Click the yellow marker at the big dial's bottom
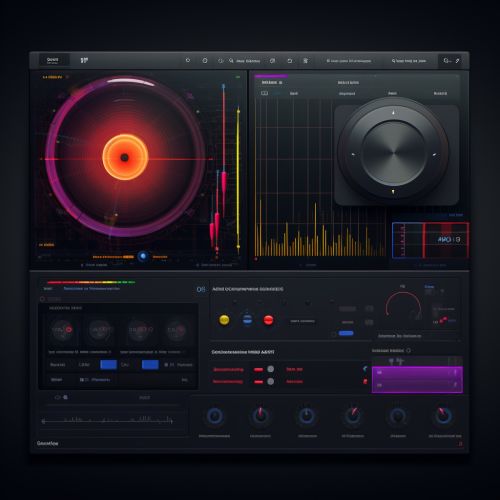The image size is (500, 500). pyautogui.click(x=393, y=192)
